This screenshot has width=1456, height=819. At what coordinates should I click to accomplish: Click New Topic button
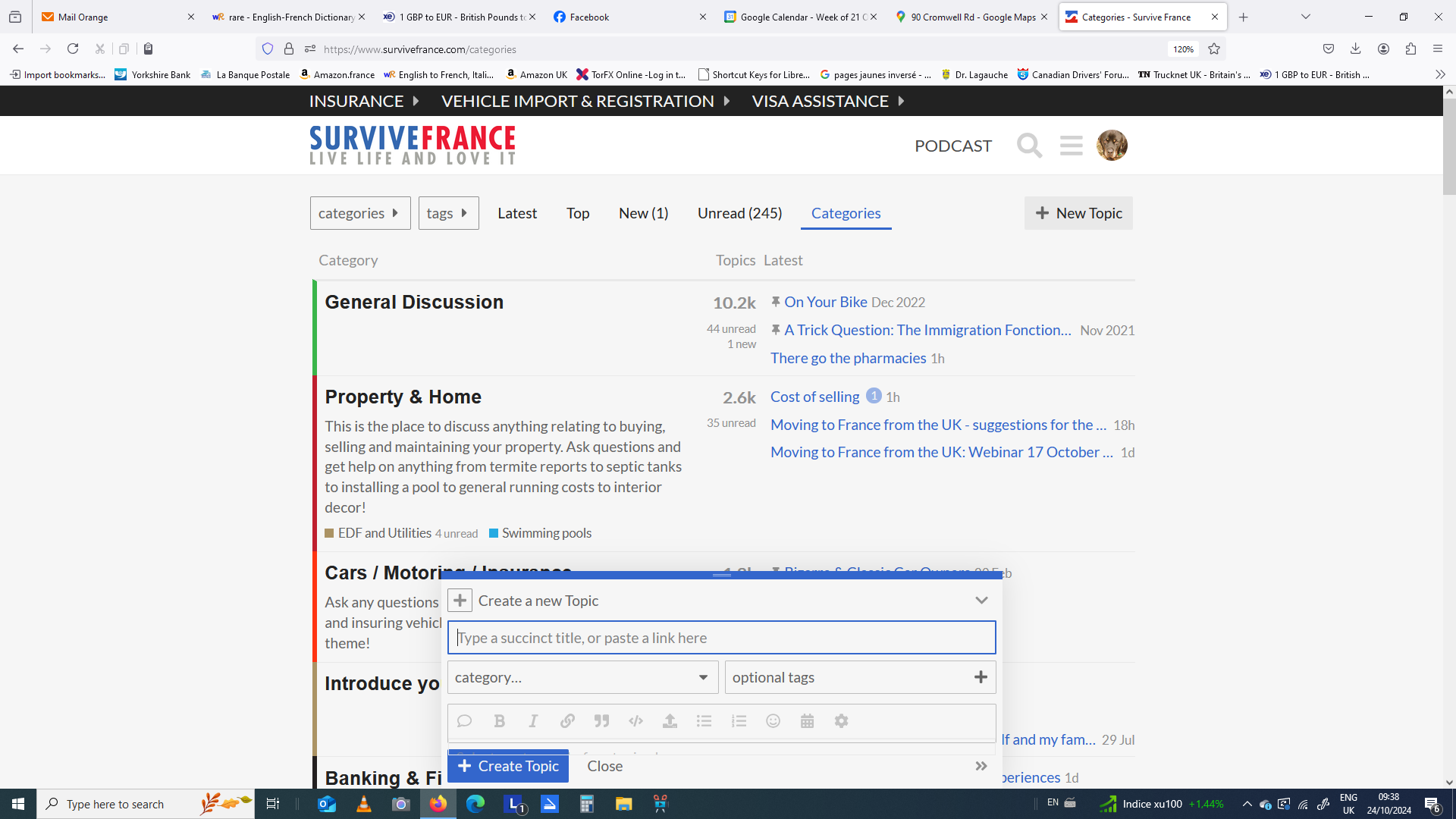[1078, 213]
